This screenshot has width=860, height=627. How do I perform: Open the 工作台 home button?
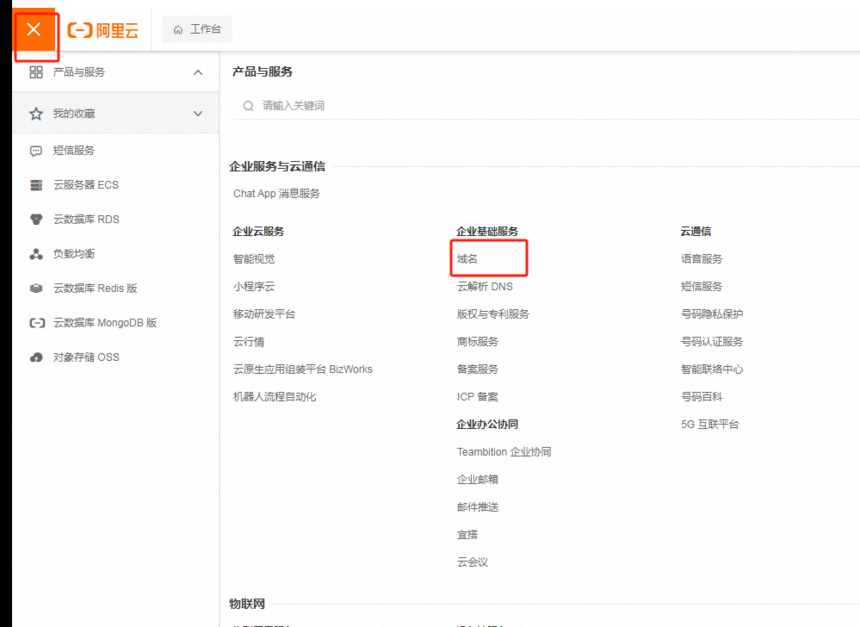pyautogui.click(x=197, y=29)
